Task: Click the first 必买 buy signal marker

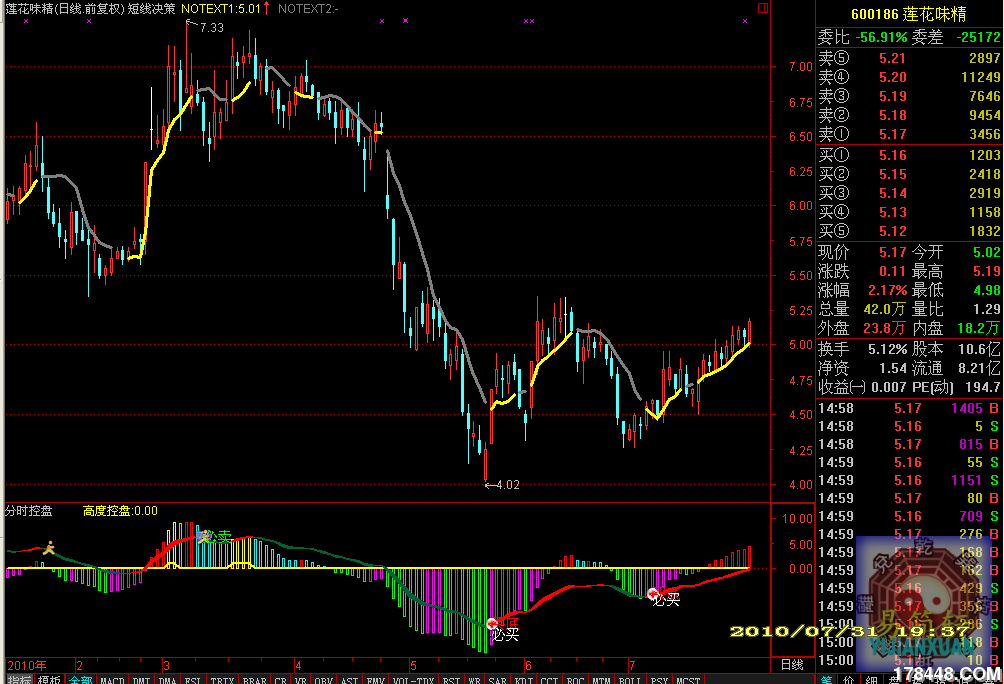Action: [x=504, y=632]
